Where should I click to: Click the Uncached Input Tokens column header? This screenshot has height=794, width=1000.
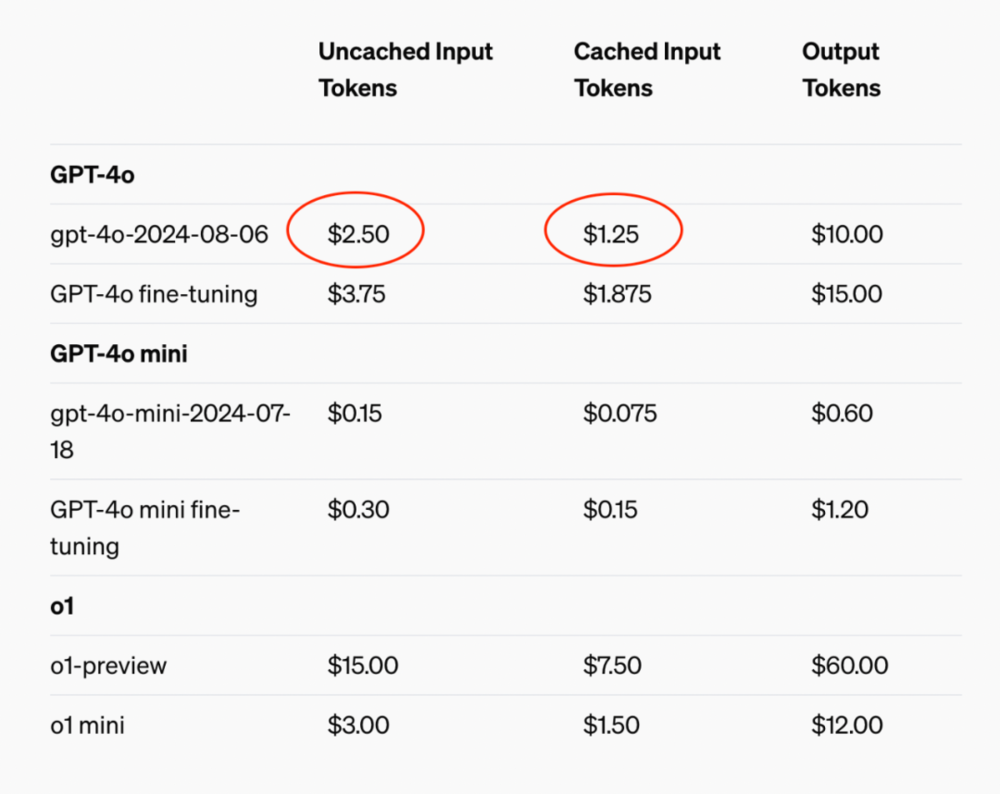pyautogui.click(x=406, y=70)
